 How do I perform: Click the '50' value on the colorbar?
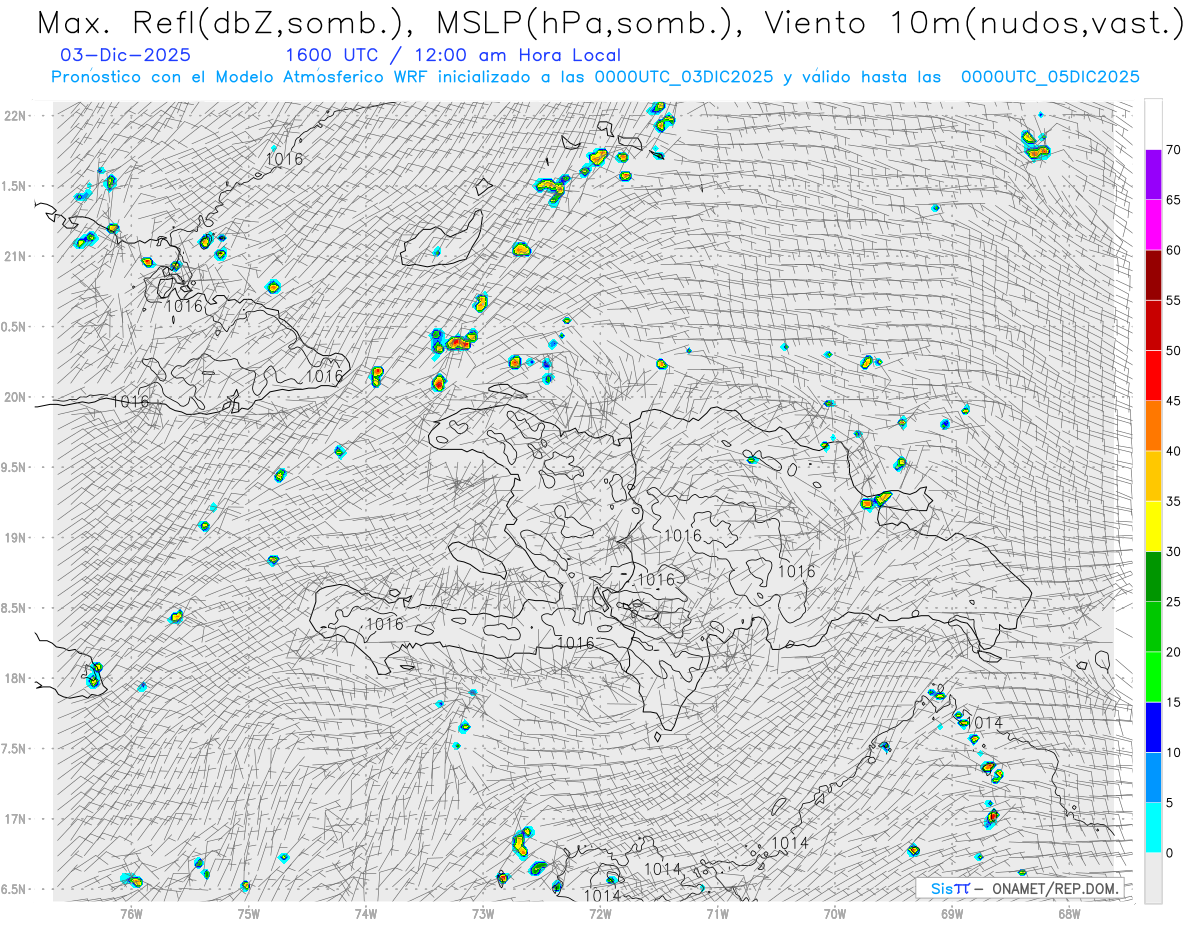point(1173,351)
